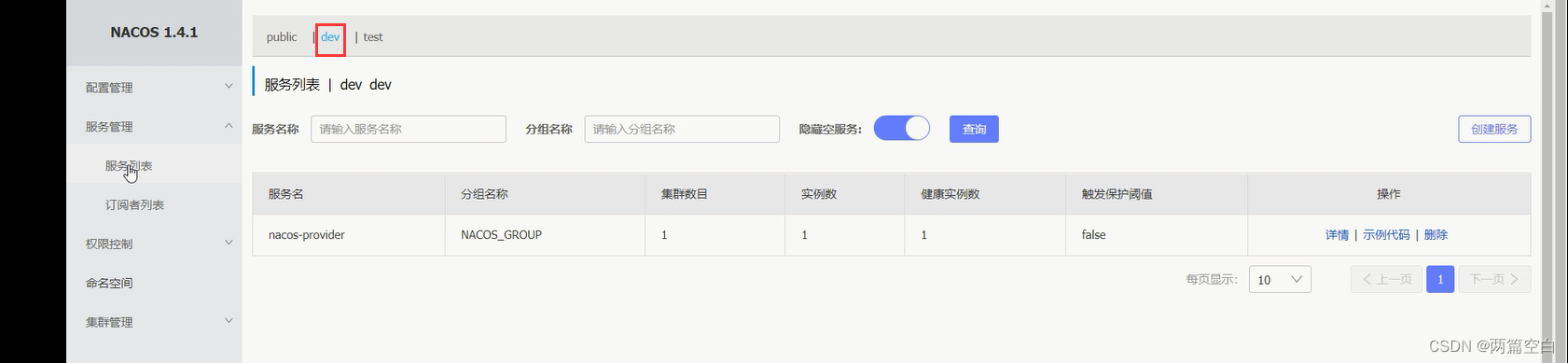1568x363 pixels.
Task: Switch to the test namespace tab
Action: (x=373, y=37)
